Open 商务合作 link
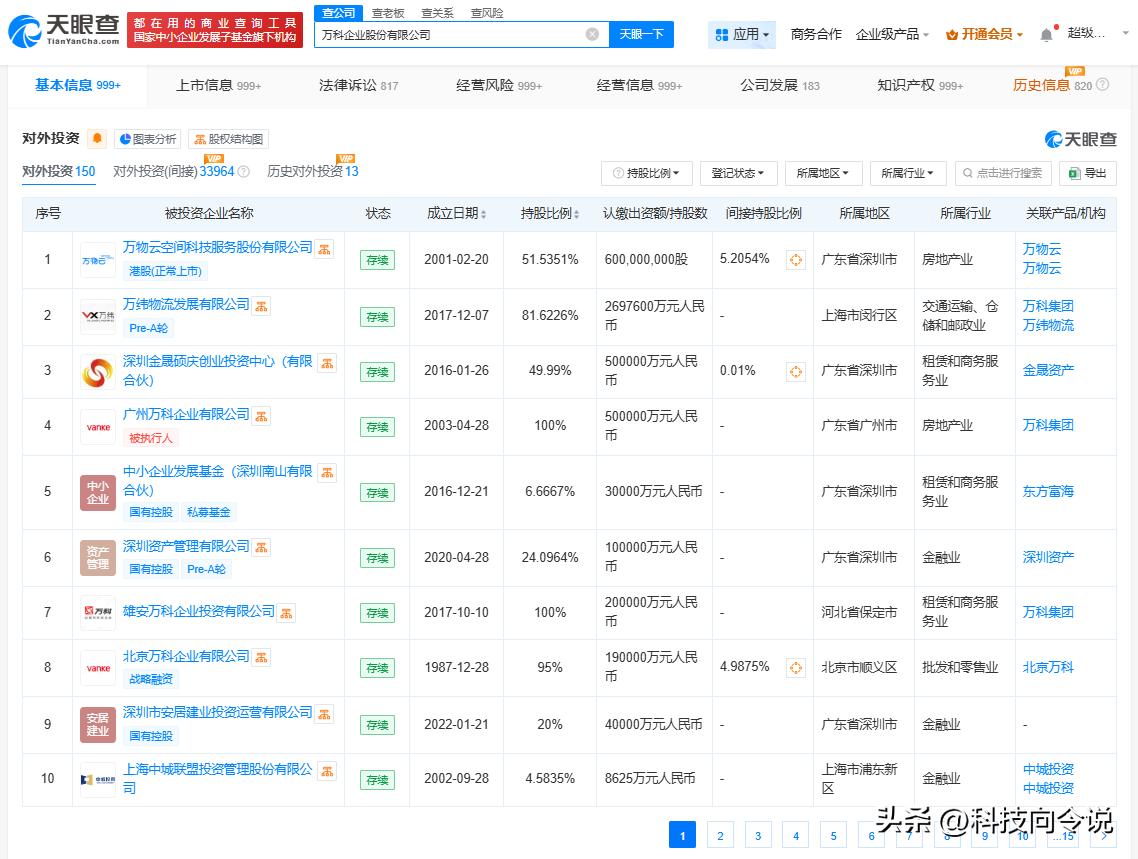The image size is (1138, 859). (x=816, y=34)
